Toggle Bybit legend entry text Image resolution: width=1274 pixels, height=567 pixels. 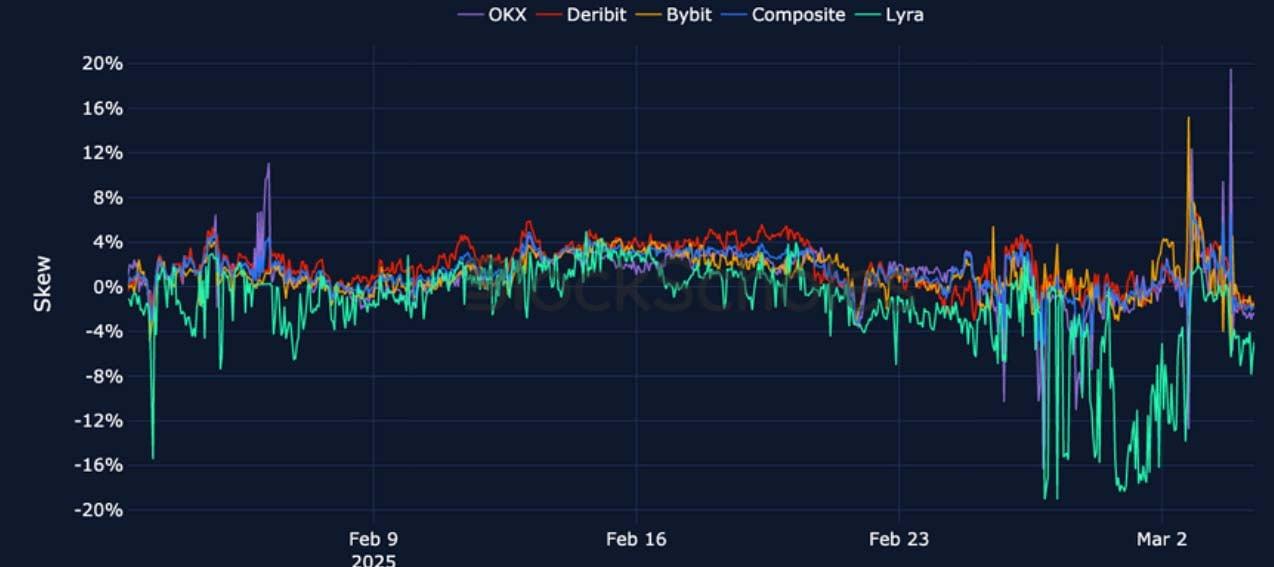[689, 15]
